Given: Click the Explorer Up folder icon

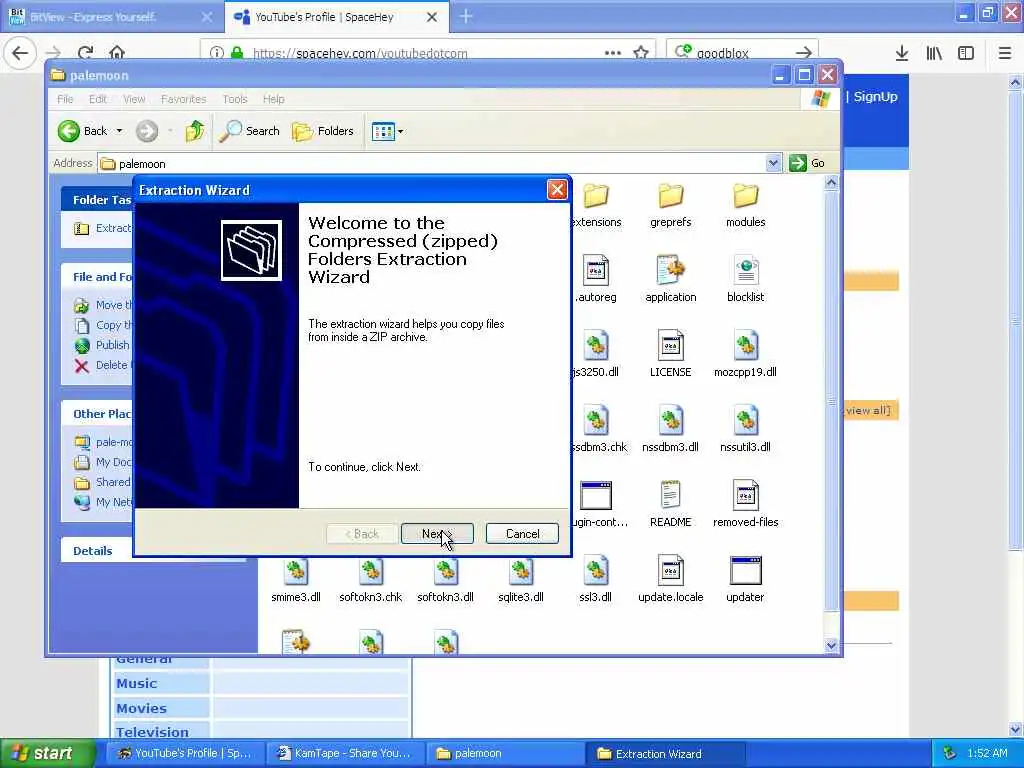Looking at the screenshot, I should point(194,131).
